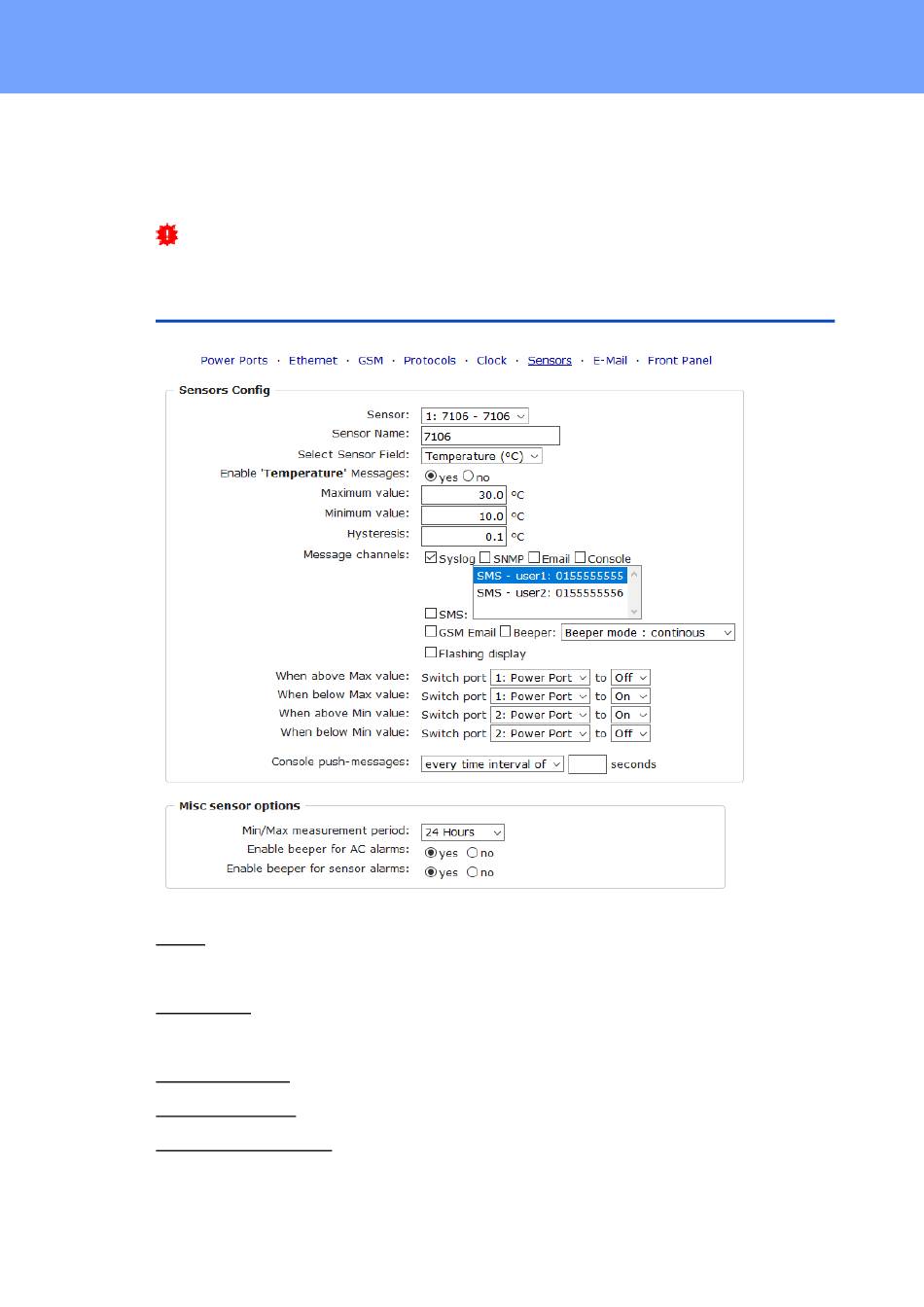924x1307 pixels.
Task: Select SMS - user2 list entry
Action: click(551, 592)
